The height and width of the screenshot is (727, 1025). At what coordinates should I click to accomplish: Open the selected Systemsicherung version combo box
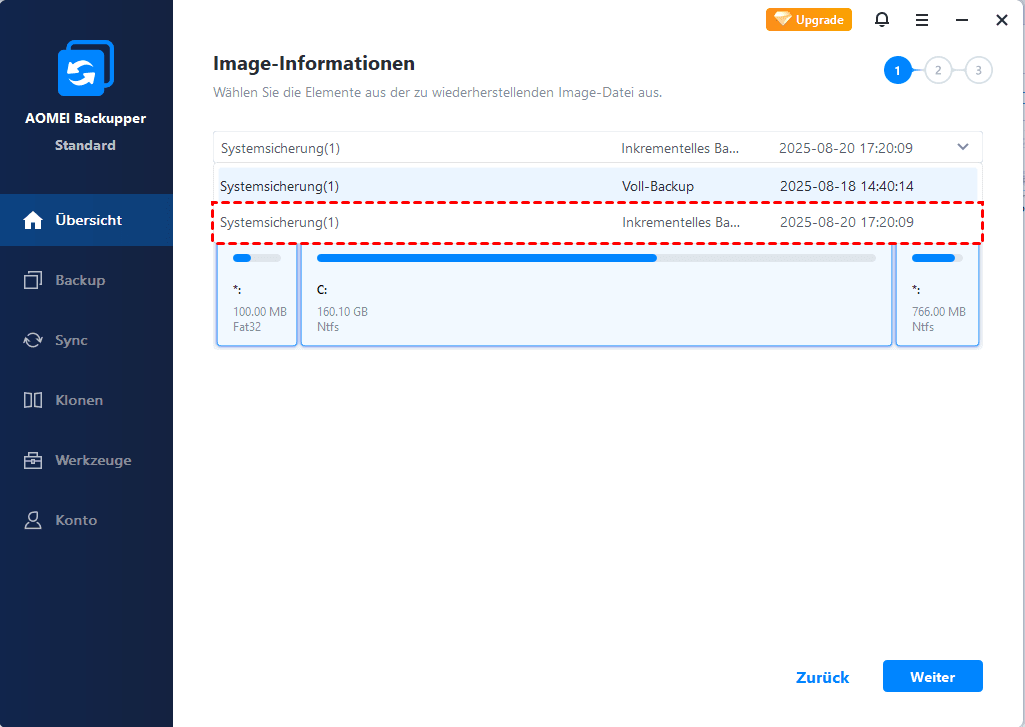click(x=597, y=148)
